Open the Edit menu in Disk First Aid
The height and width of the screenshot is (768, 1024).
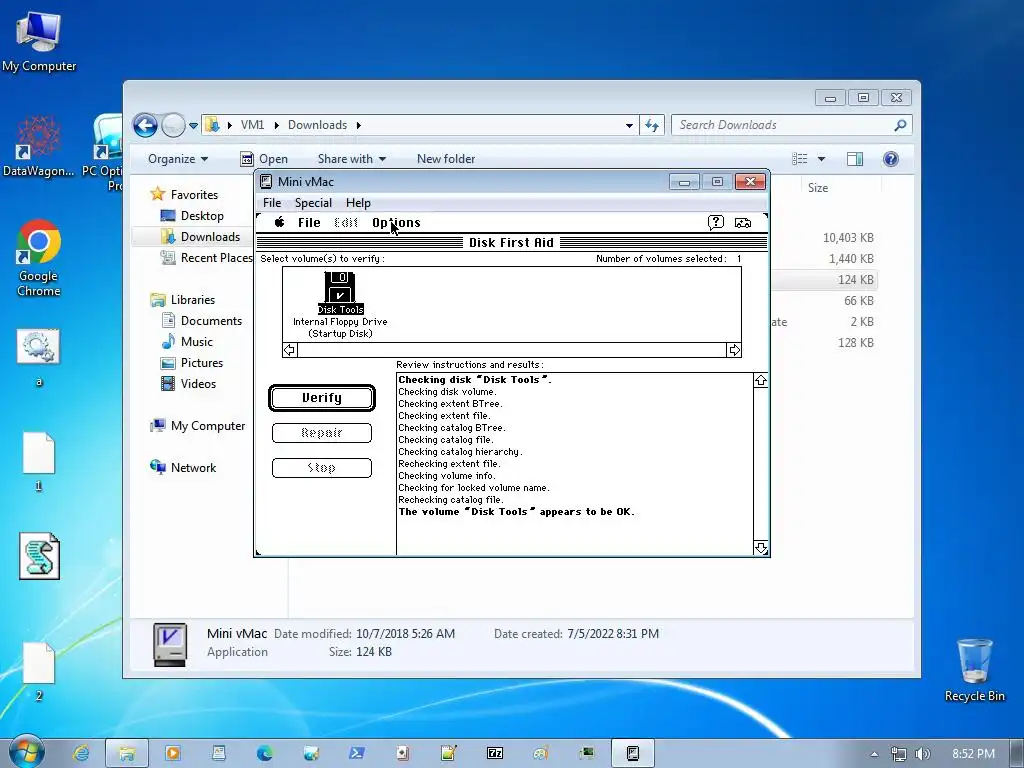pos(346,223)
